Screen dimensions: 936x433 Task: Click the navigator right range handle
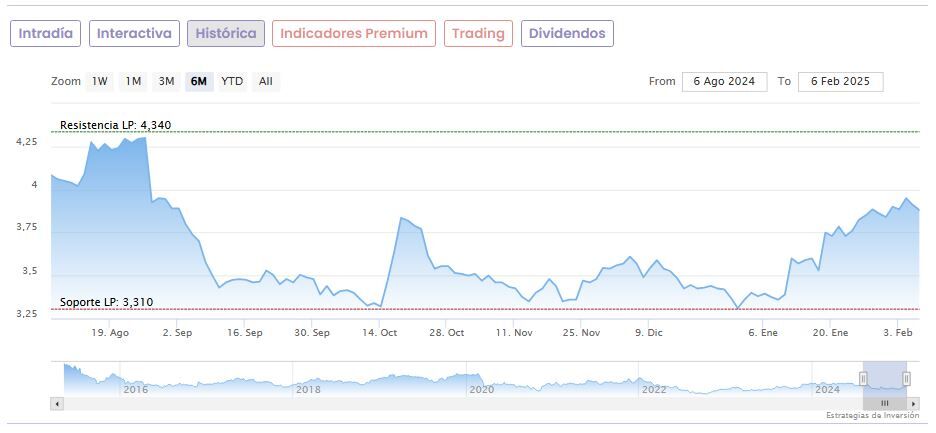(906, 378)
